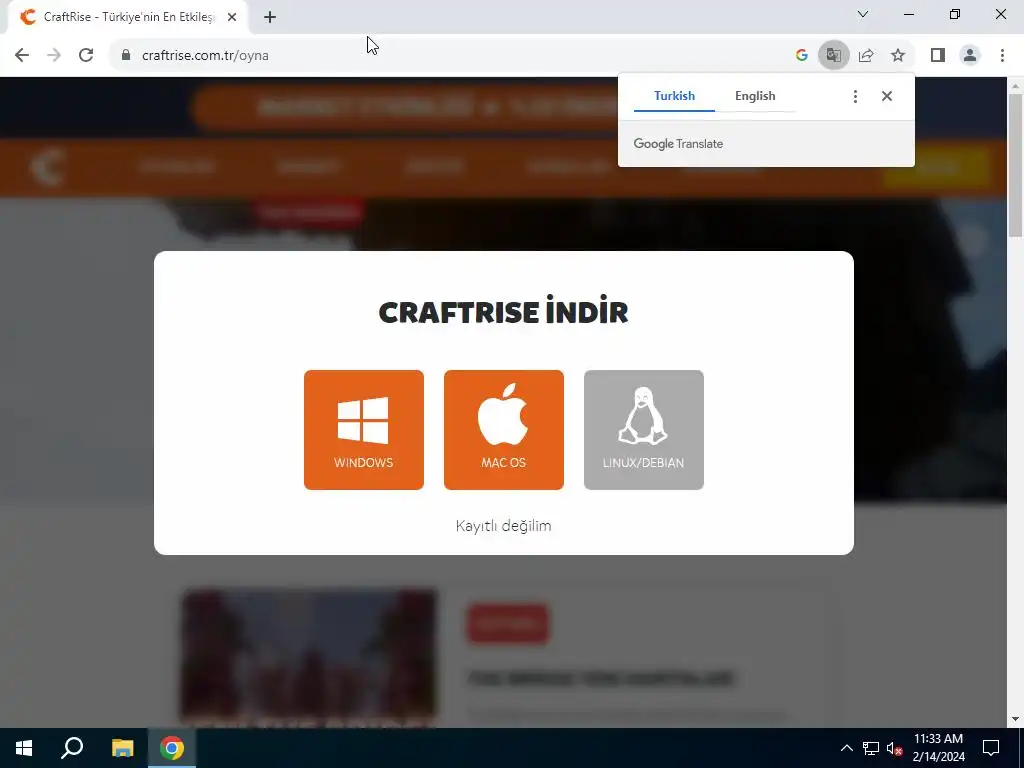Select the CraftRise browser tab
Screen dimensions: 1024x768
[127, 17]
